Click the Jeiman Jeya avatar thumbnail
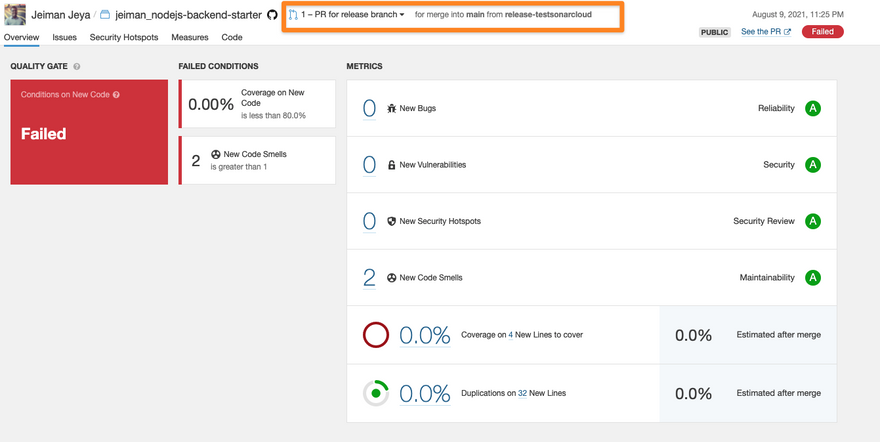This screenshot has height=442, width=880. (15, 15)
